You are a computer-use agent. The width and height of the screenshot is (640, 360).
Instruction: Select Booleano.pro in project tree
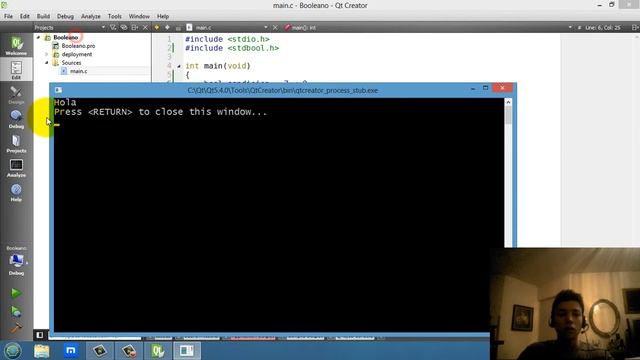click(78, 46)
